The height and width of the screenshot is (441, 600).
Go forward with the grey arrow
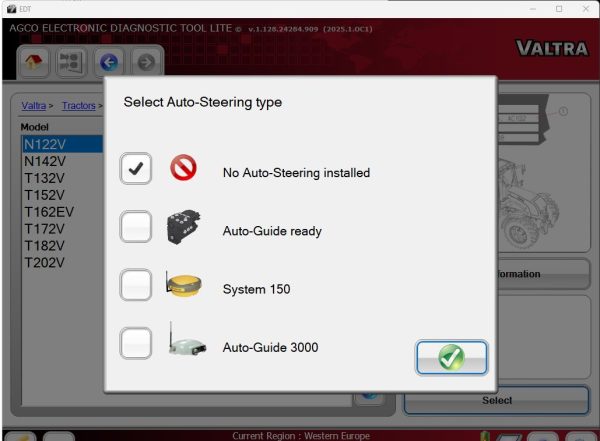(x=146, y=62)
